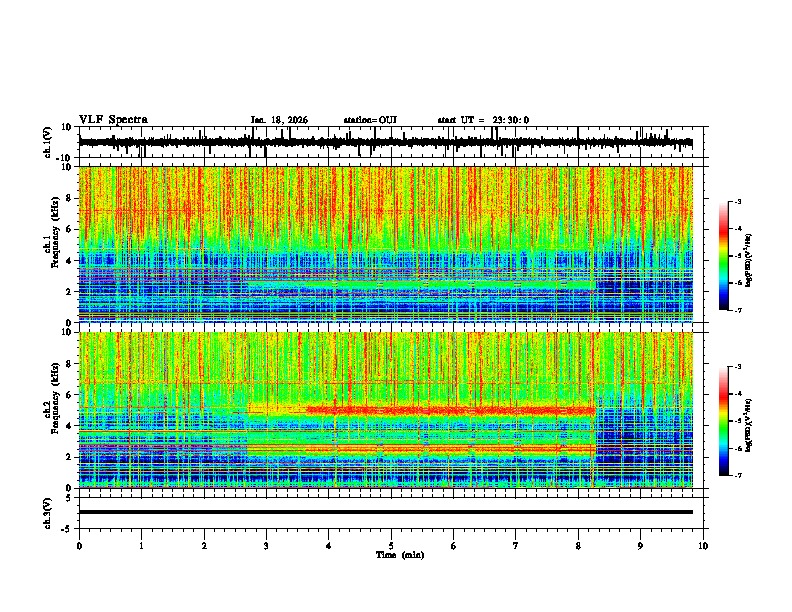
Task: Click Time axis tick label "10"
Action: coord(703,546)
